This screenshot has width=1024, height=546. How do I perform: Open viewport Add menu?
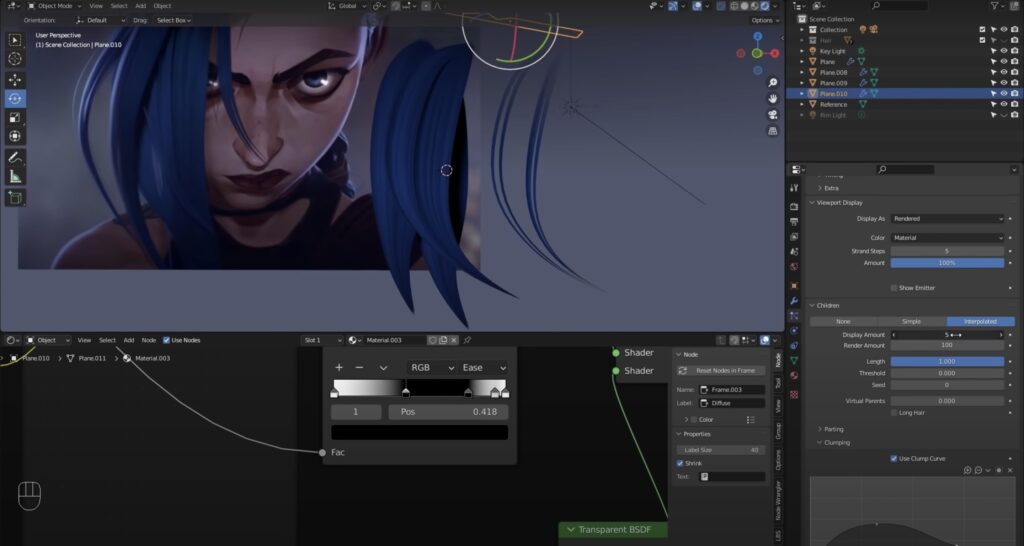coord(140,6)
